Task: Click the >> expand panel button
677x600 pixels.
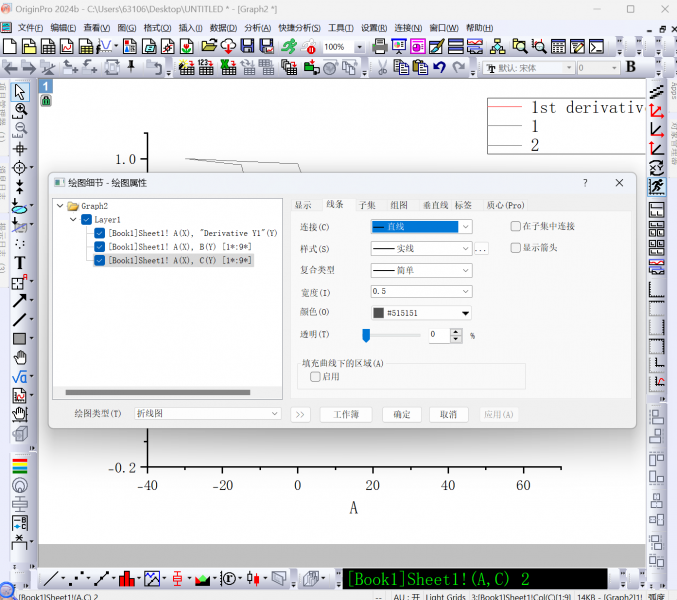Action: click(x=301, y=414)
